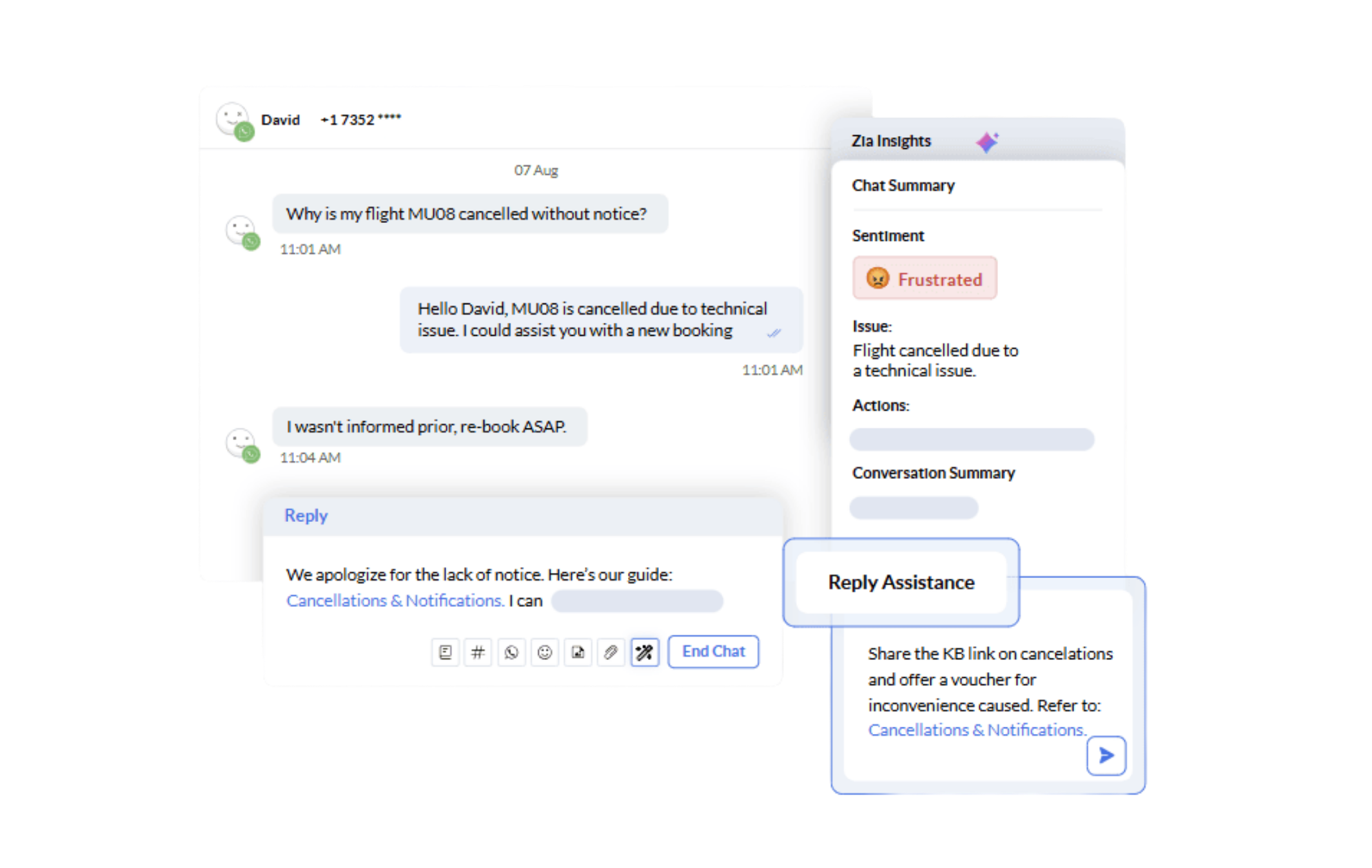This screenshot has height=868, width=1372.
Task: Send the suggested reply with the arrow icon
Action: [x=1106, y=755]
